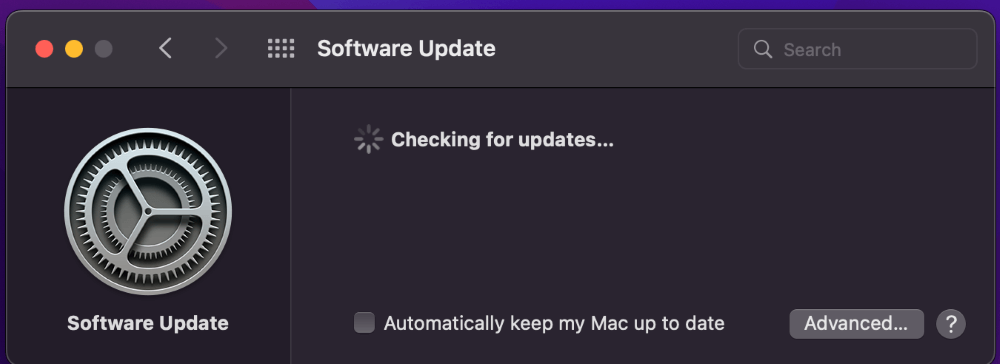The image size is (1000, 364).
Task: Go back with the left chevron arrow
Action: 165,48
